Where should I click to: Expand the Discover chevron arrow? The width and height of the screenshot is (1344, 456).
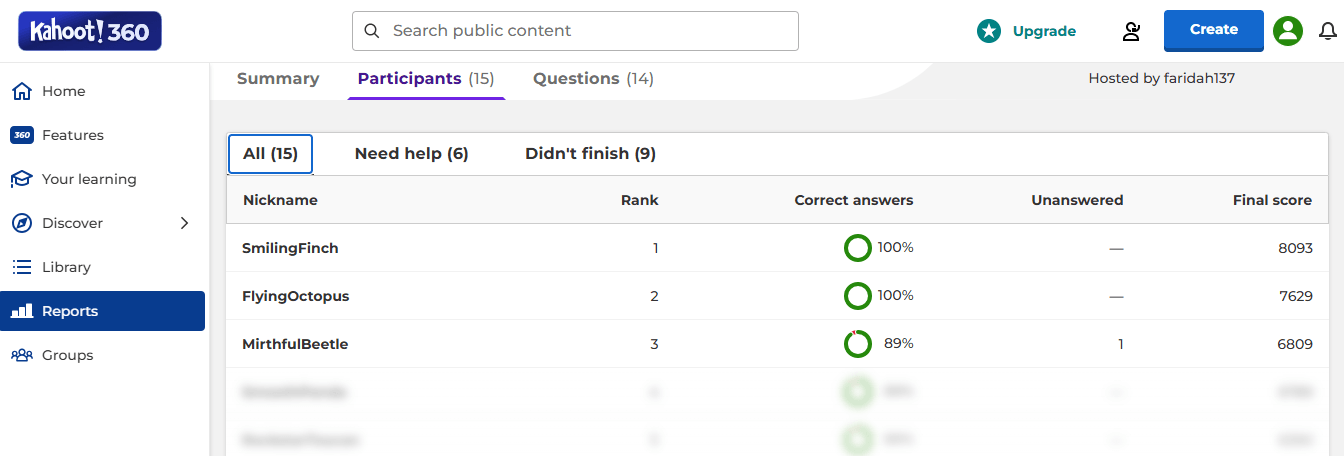[x=184, y=223]
